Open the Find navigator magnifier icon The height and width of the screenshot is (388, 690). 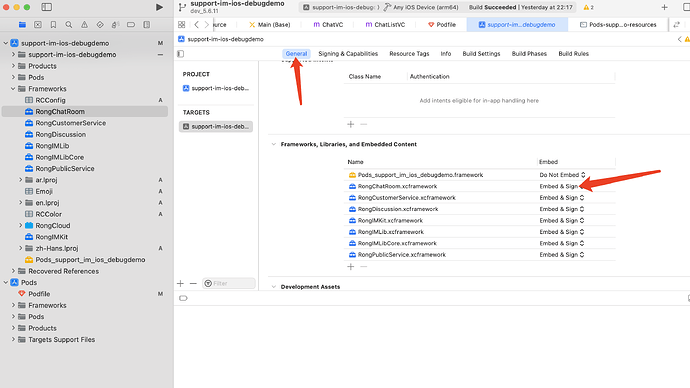[x=69, y=25]
